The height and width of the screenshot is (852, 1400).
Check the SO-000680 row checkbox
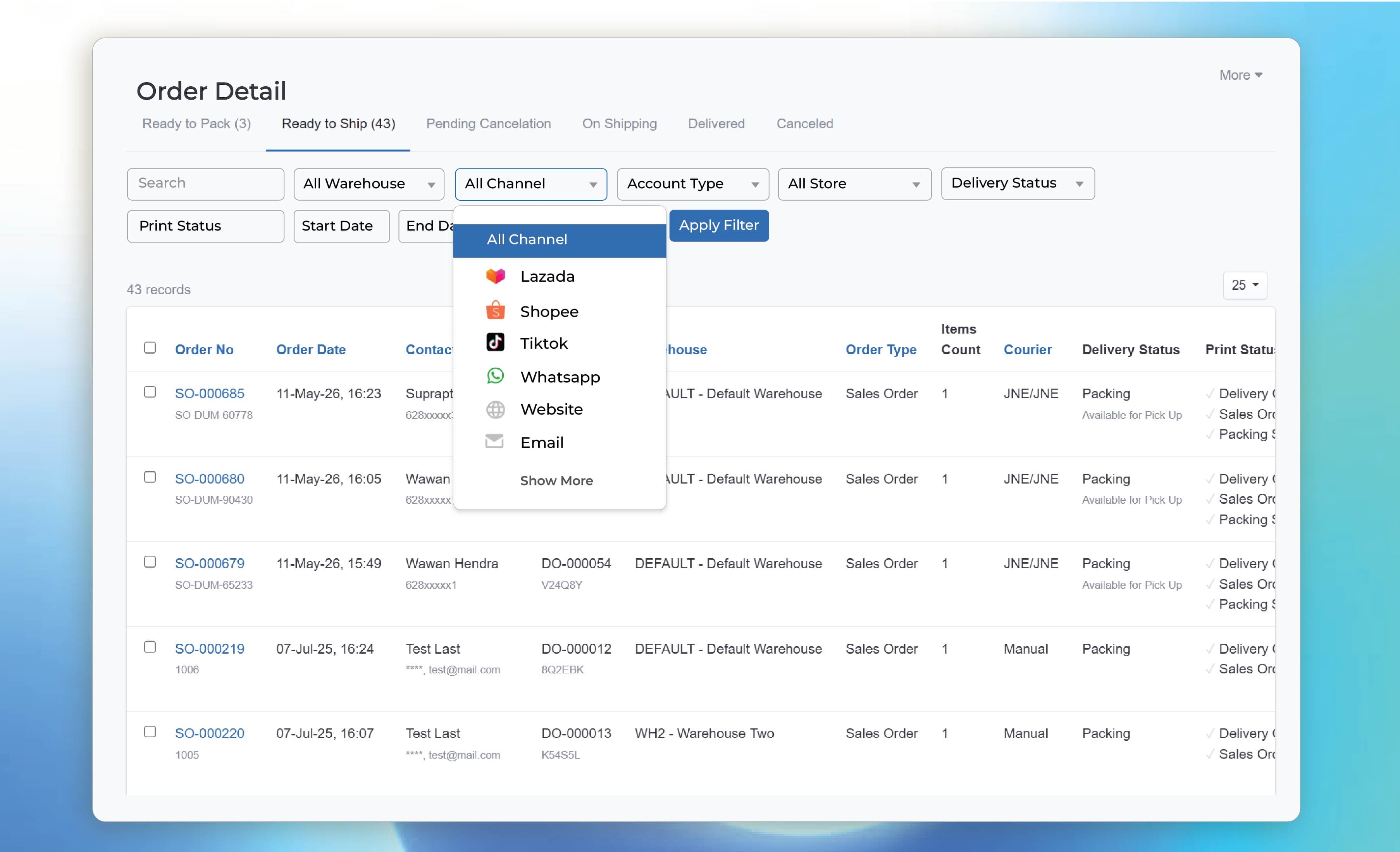(150, 477)
